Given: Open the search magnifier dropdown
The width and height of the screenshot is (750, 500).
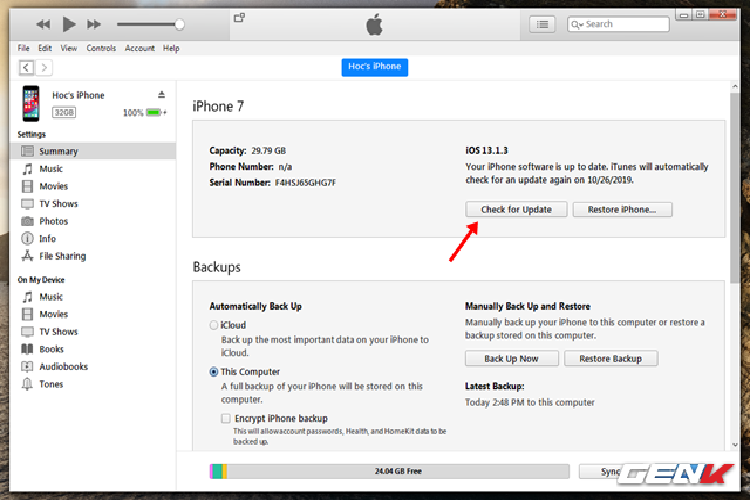Looking at the screenshot, I should click(577, 24).
